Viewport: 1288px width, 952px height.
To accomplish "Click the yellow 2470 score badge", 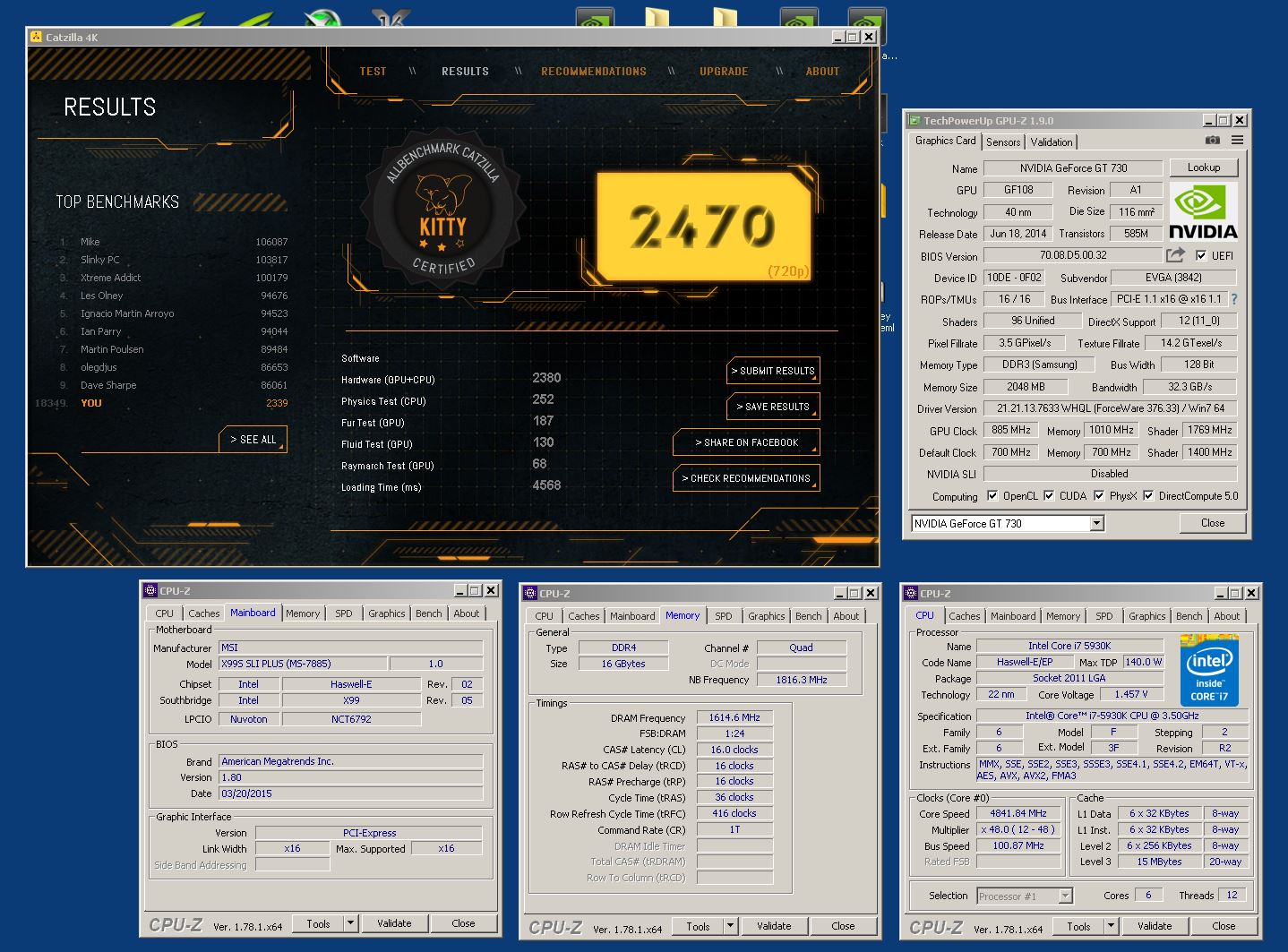I will [x=706, y=226].
